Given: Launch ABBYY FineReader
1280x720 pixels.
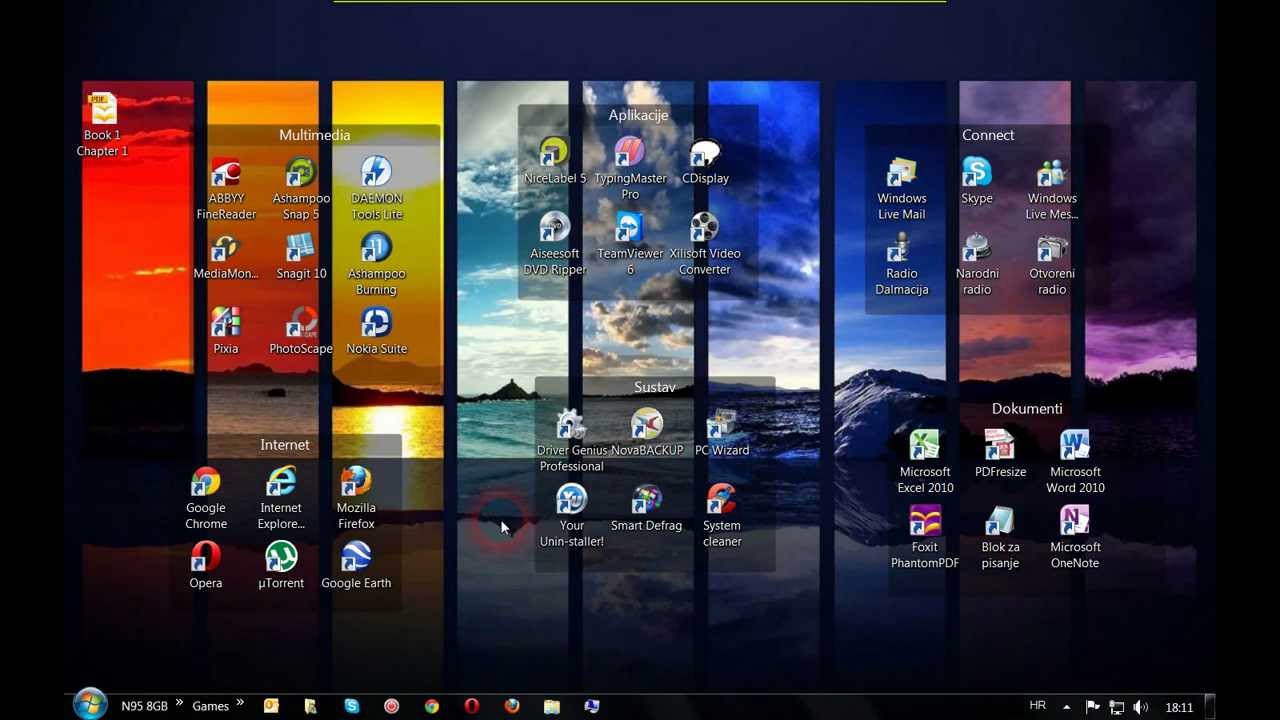Looking at the screenshot, I should tap(226, 189).
